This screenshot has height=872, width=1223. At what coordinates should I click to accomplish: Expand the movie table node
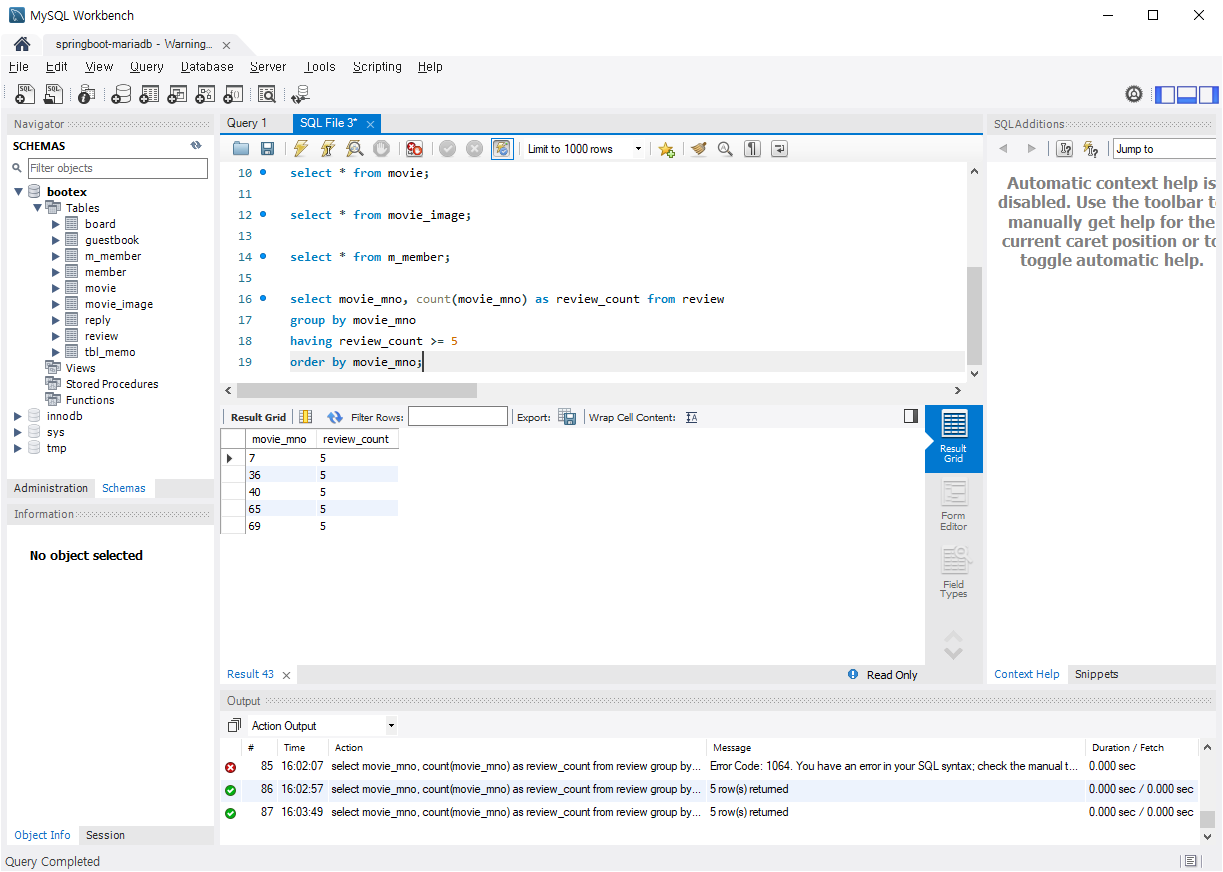pos(56,288)
